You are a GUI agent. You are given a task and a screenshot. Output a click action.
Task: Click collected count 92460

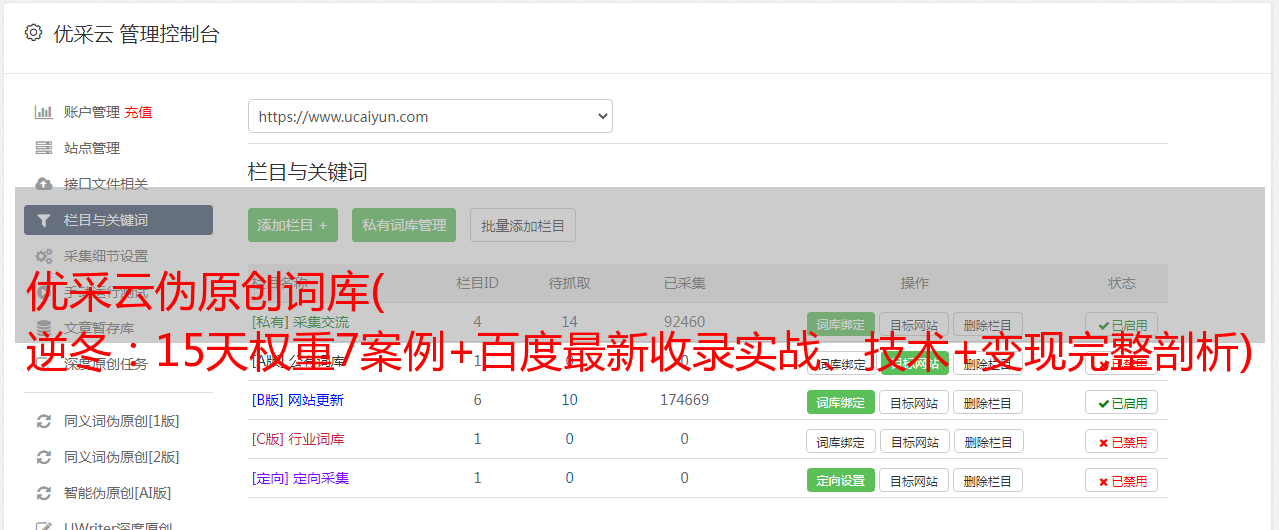(685, 322)
